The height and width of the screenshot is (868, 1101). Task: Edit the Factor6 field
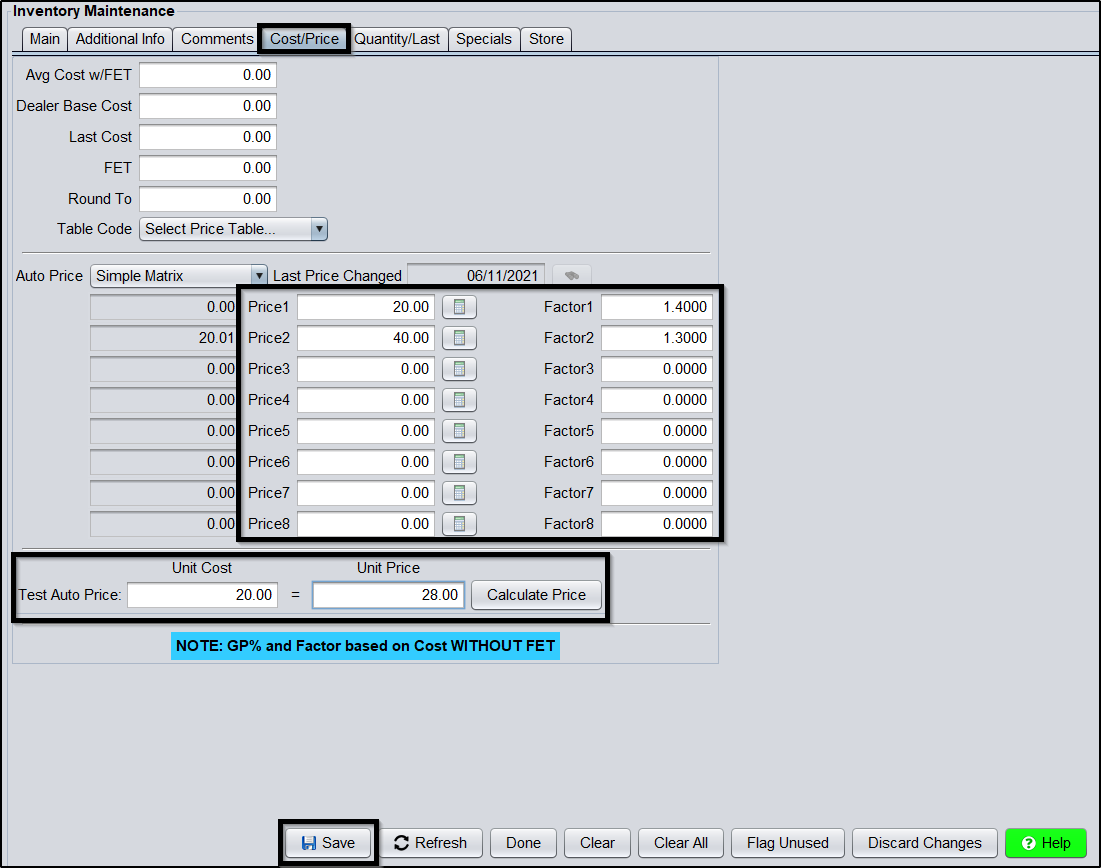(657, 461)
